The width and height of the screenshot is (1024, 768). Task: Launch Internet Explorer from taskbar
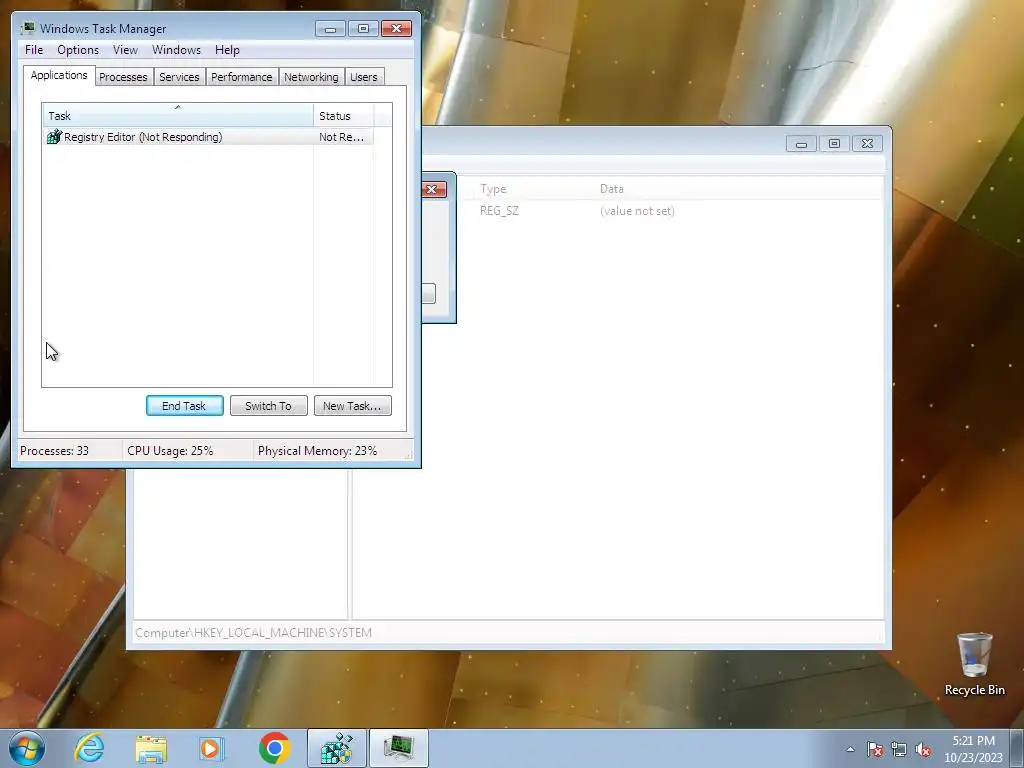[89, 748]
